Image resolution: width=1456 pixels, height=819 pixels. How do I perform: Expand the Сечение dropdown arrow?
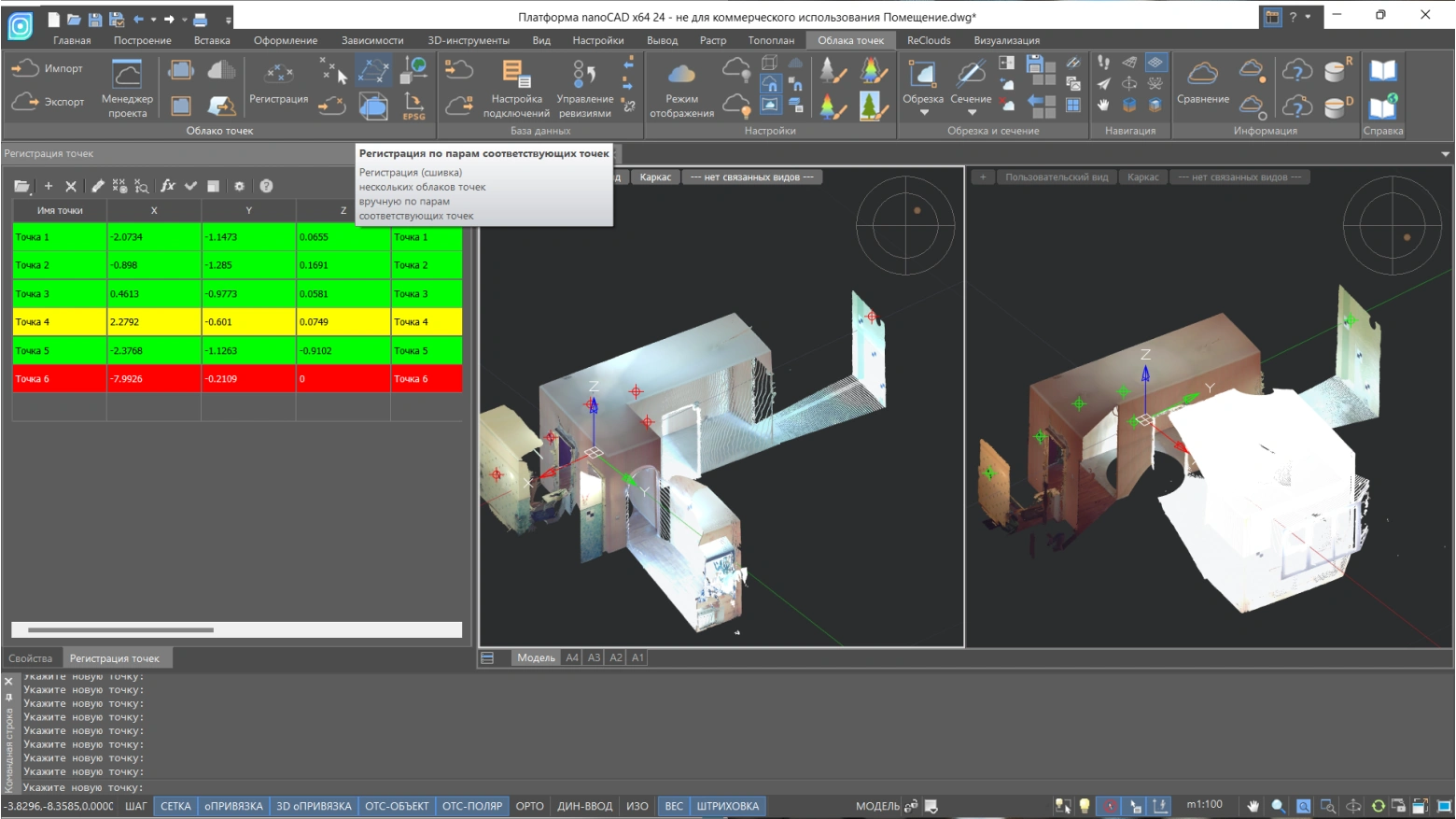pos(971,113)
